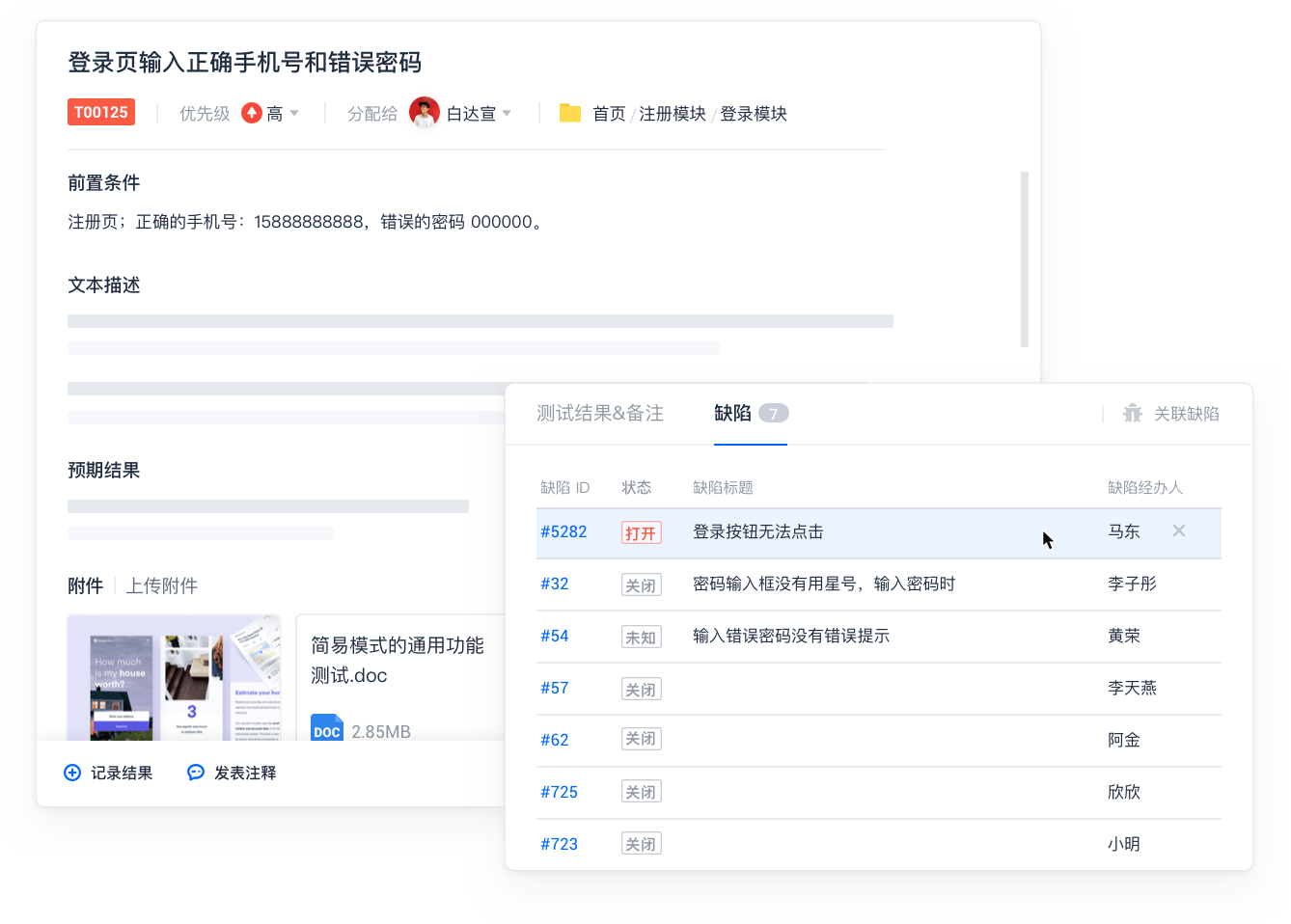Select the 缺陷 tab
The width and height of the screenshot is (1291, 924).
(x=733, y=414)
